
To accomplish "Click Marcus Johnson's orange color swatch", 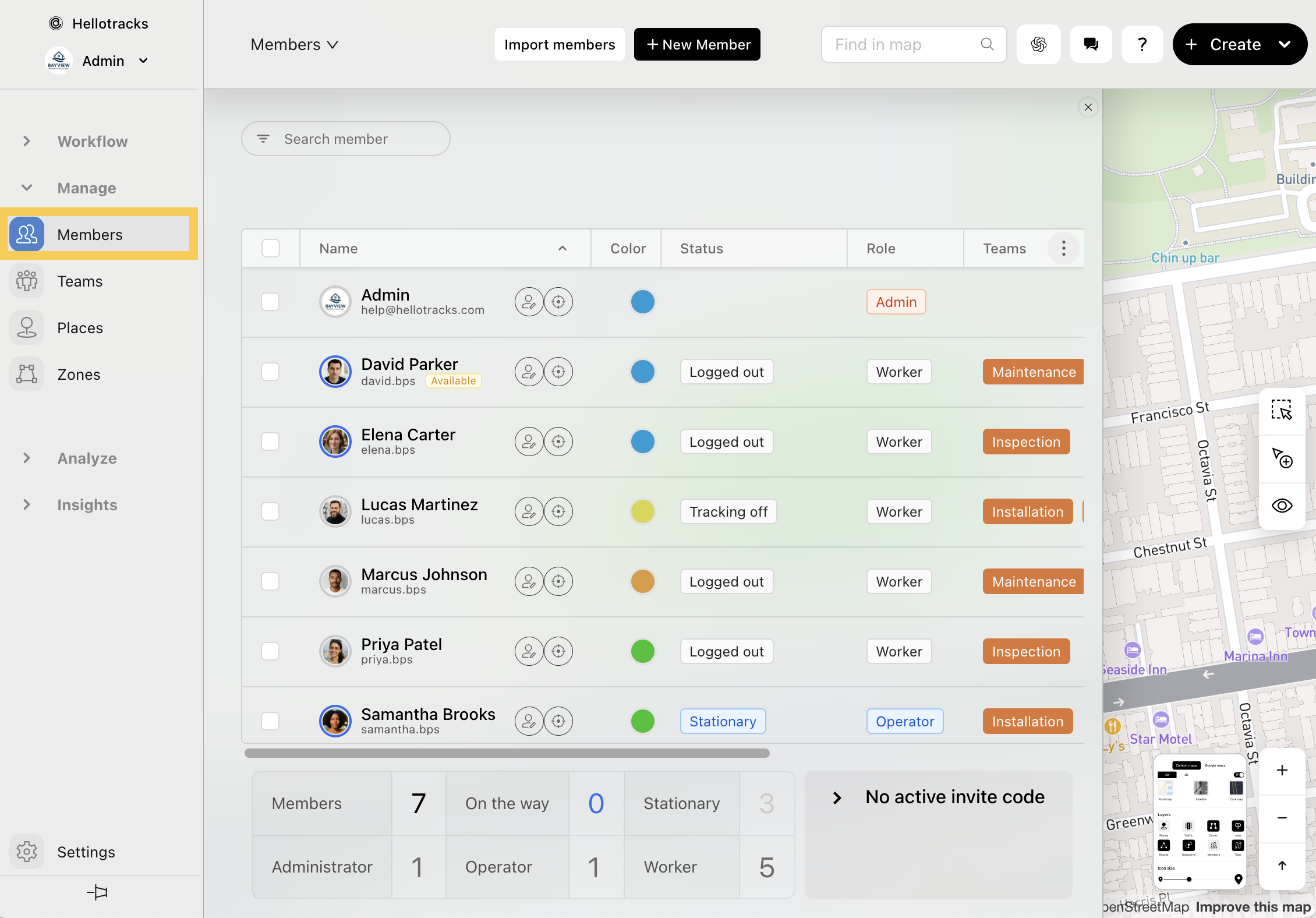I will pos(642,581).
